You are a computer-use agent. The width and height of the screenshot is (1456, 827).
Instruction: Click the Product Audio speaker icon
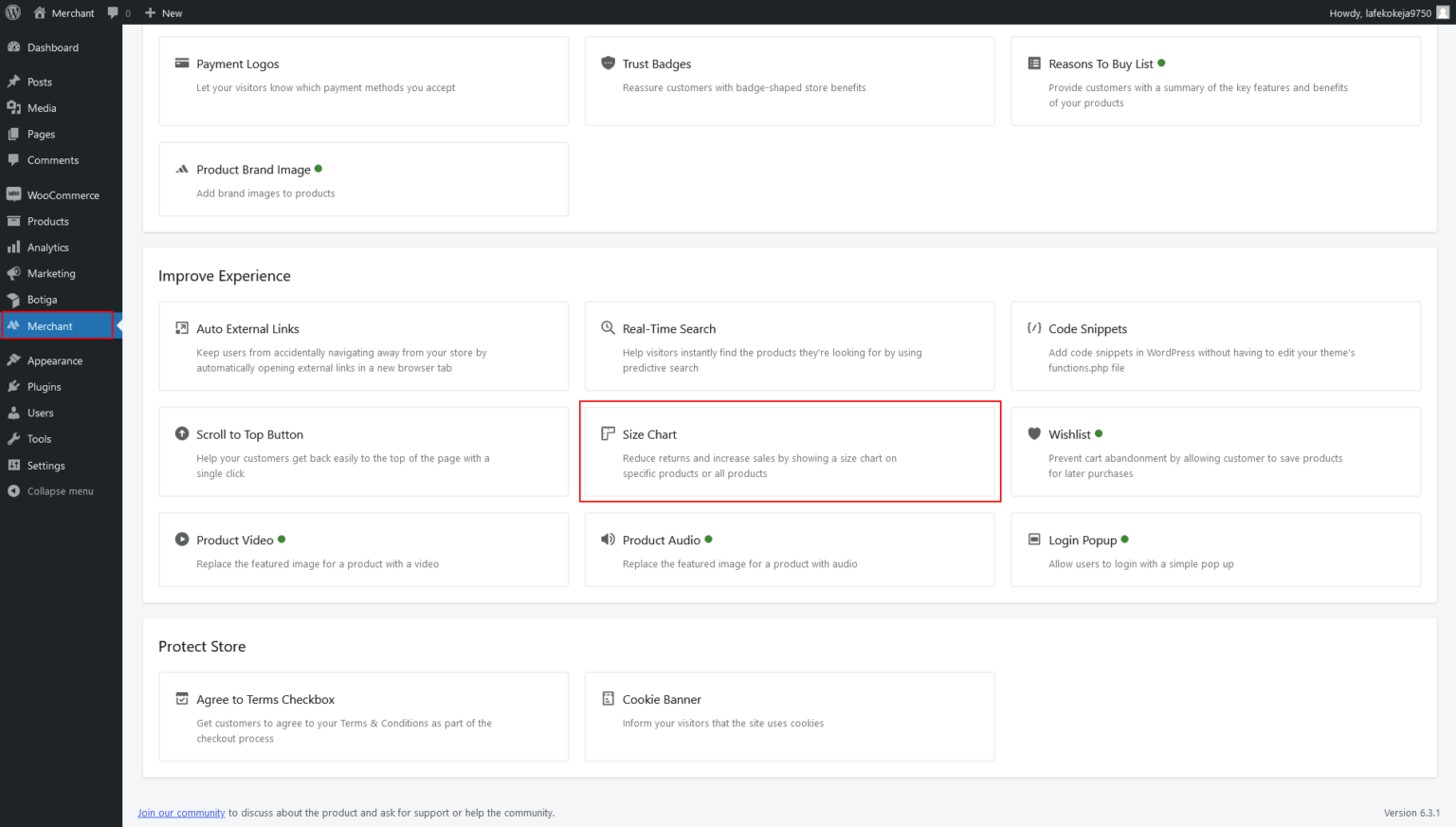coord(608,540)
